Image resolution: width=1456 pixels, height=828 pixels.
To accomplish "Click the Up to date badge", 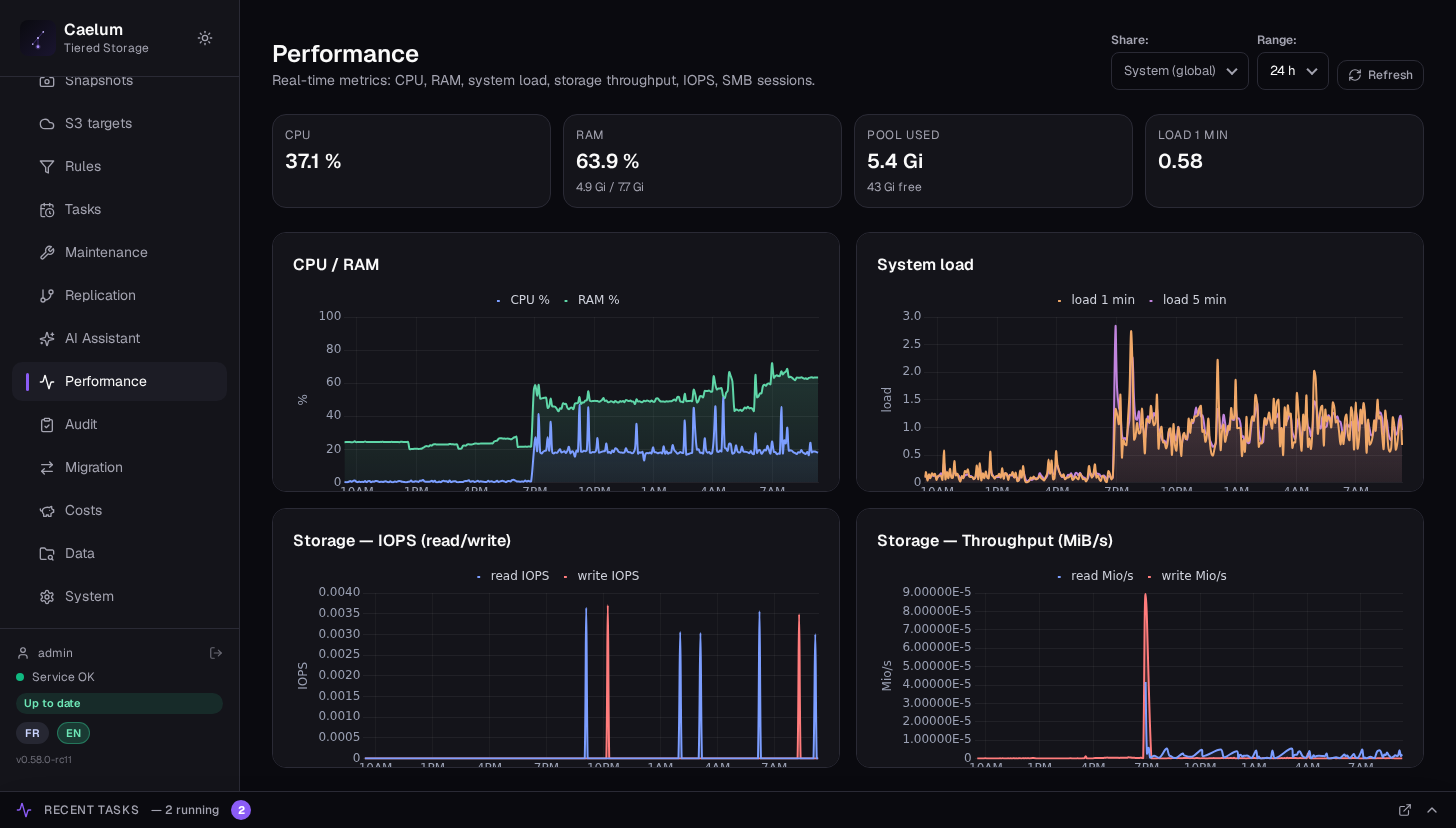I will point(119,703).
